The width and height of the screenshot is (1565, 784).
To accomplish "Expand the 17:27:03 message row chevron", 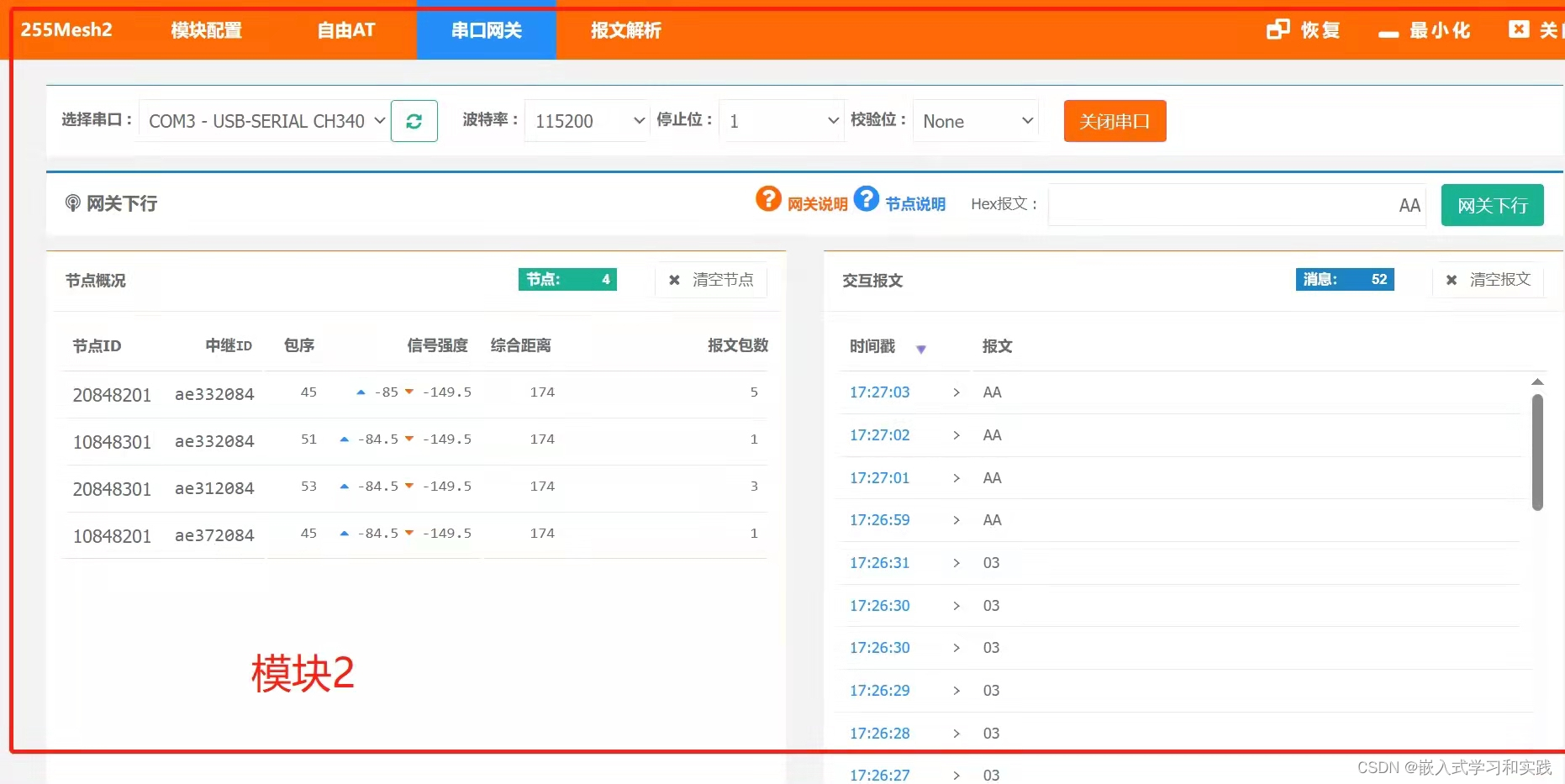I will click(956, 392).
